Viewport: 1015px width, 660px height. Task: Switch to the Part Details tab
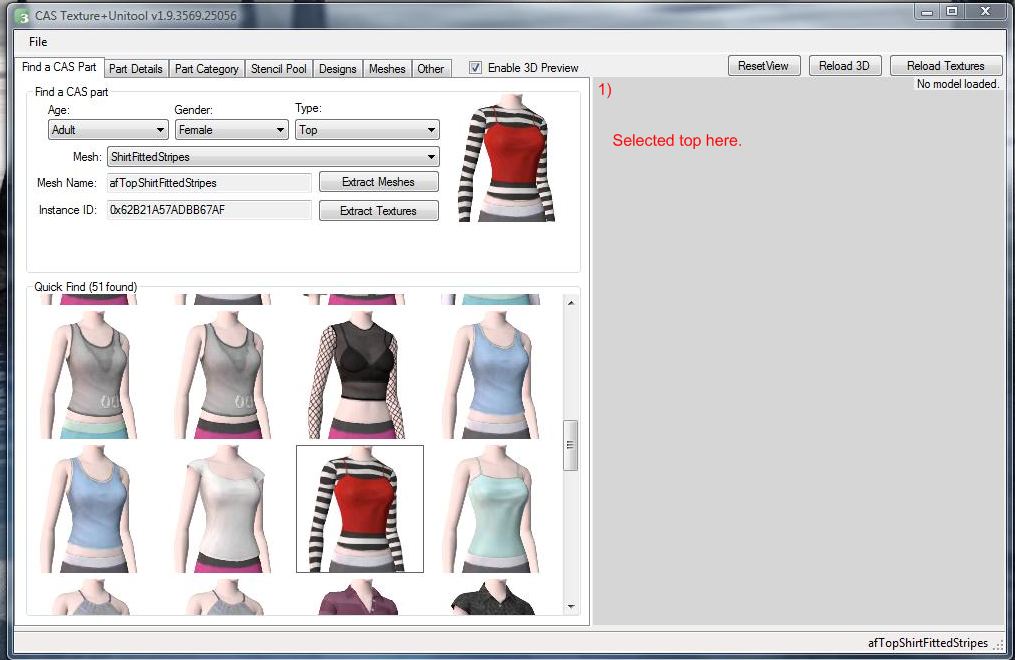coord(136,68)
